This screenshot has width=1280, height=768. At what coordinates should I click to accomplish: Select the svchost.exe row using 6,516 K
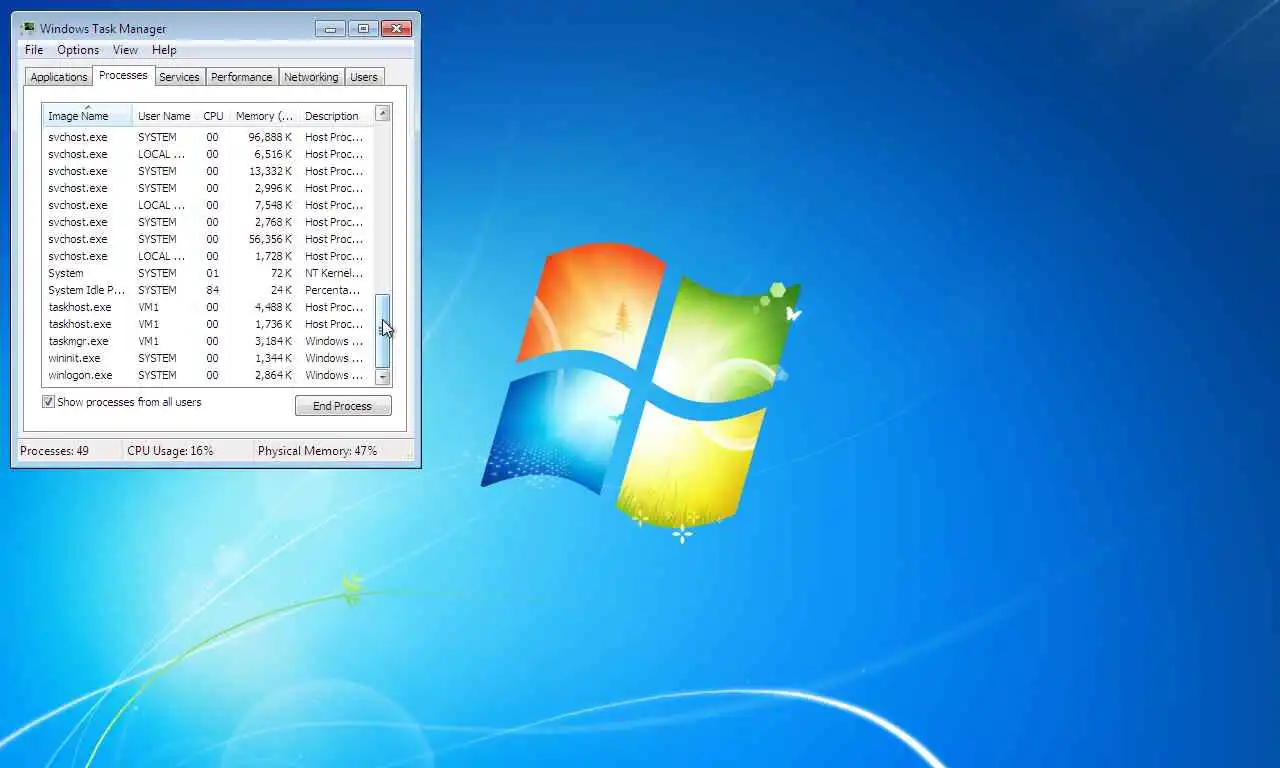pos(208,154)
